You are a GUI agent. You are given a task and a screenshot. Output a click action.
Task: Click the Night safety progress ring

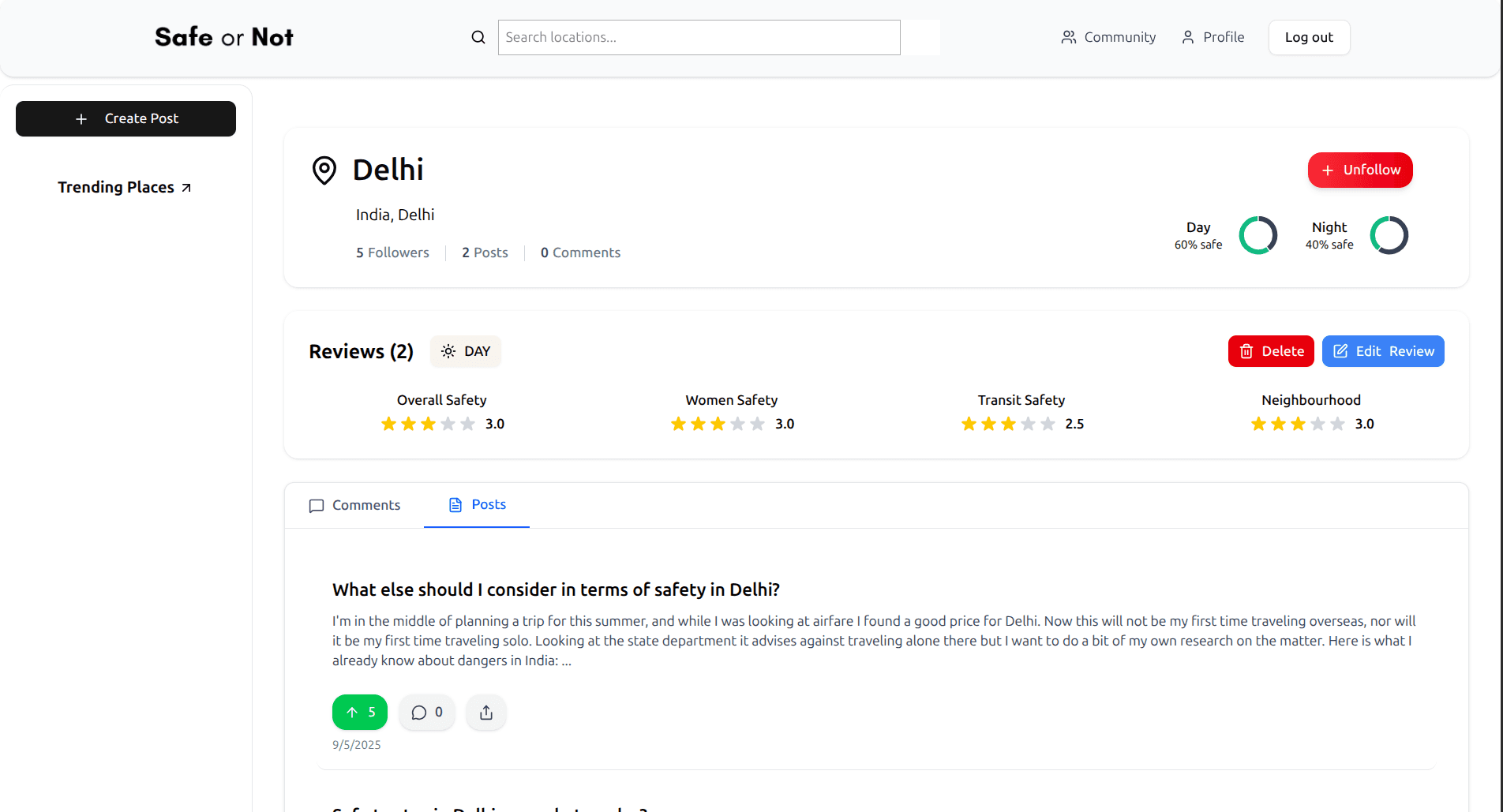pos(1389,235)
